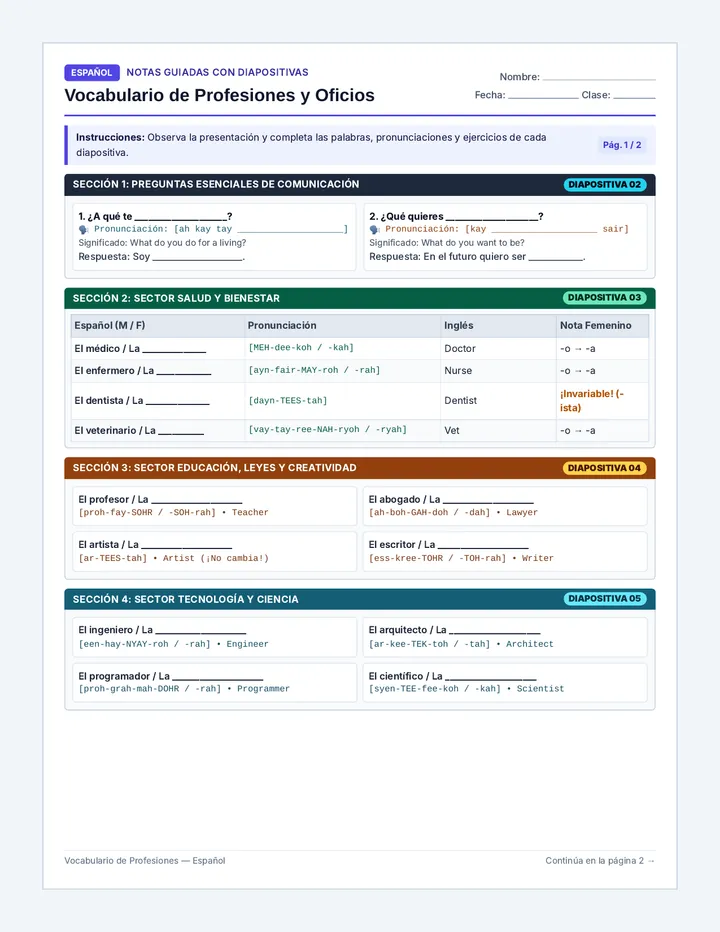Screen dimensions: 720x932
Task: Click the NOTAS GUIADAS CON DIAPOSITIVAS subtitle
Action: (217, 73)
